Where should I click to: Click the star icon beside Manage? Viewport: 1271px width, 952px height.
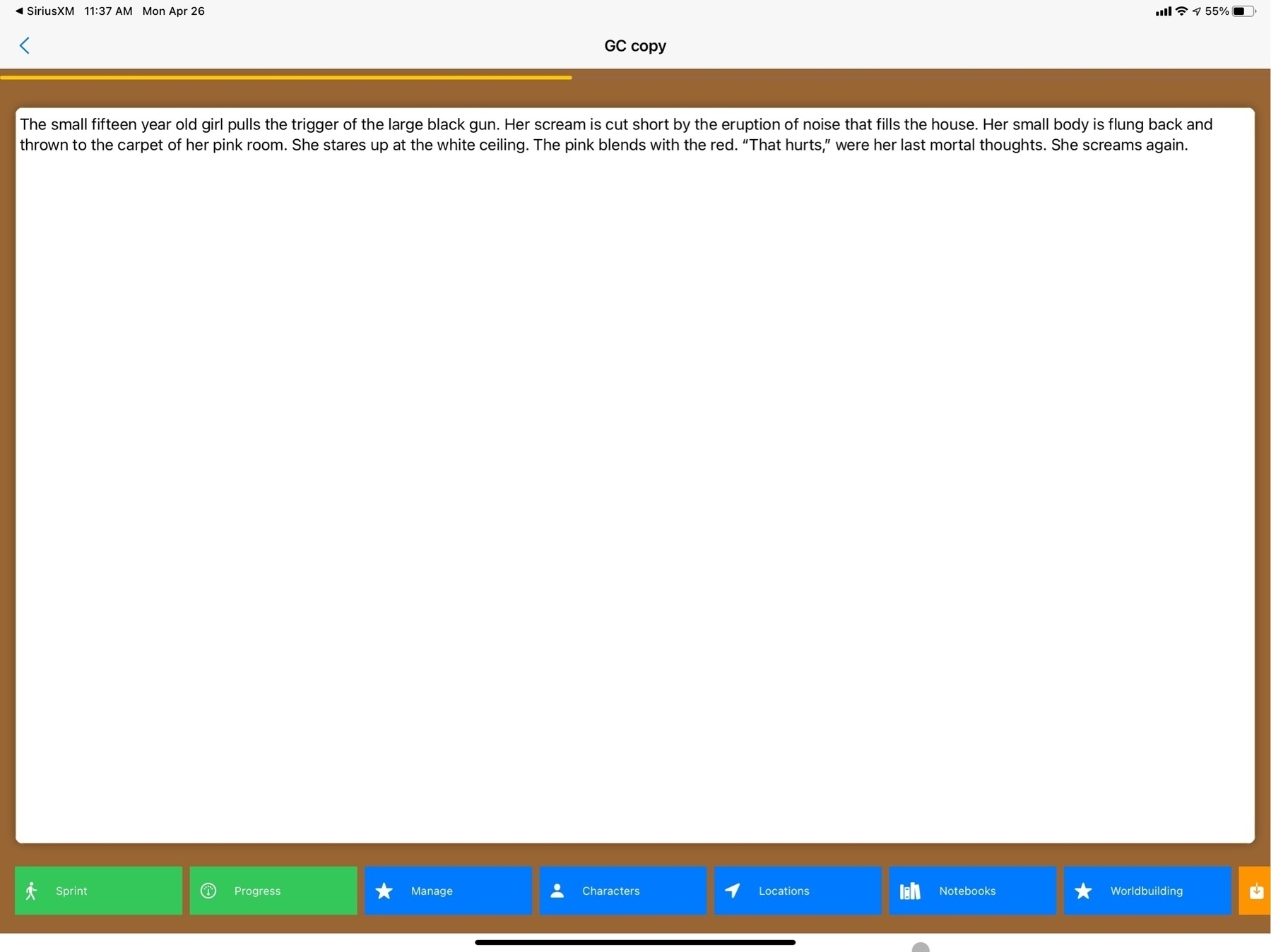tap(384, 891)
